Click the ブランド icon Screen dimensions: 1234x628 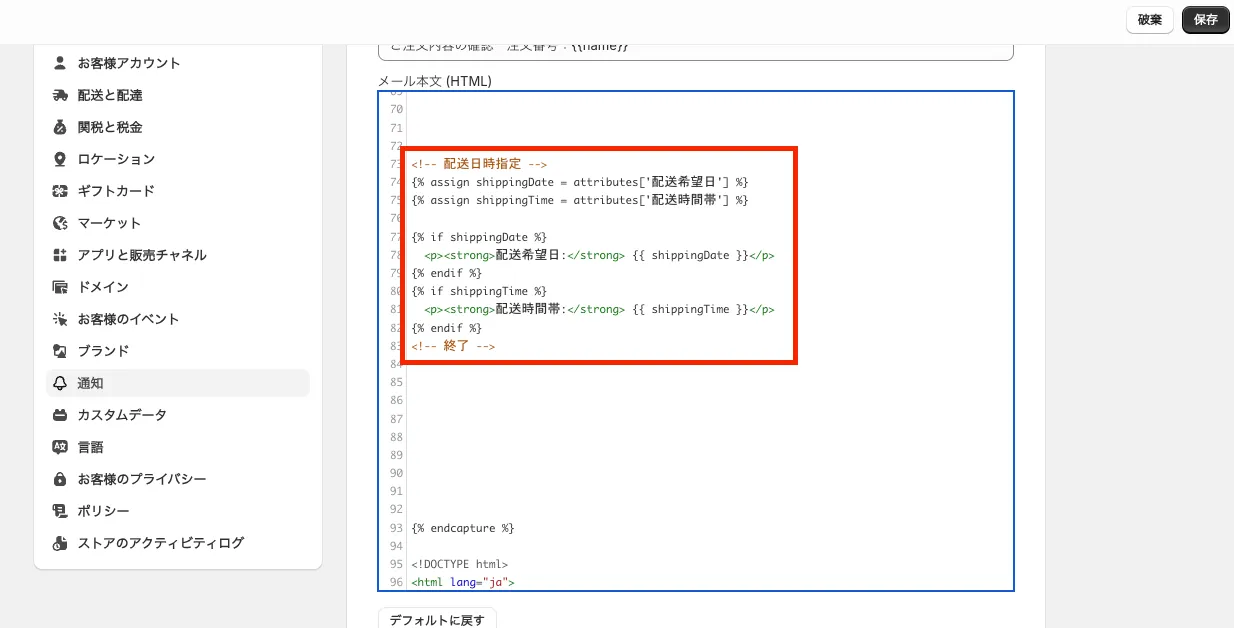coord(60,351)
